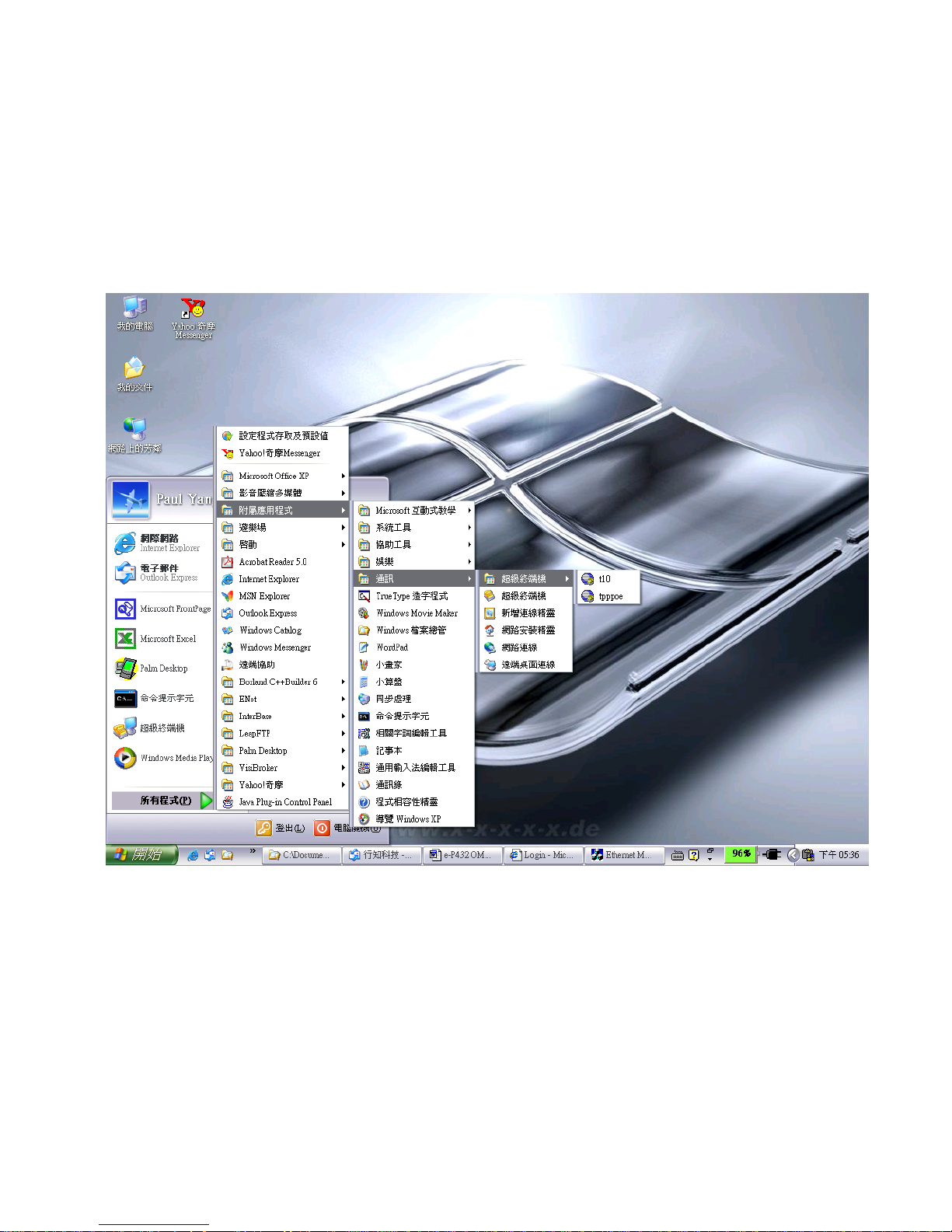
Task: Select 通訊 in the accessories menu
Action: click(x=414, y=579)
